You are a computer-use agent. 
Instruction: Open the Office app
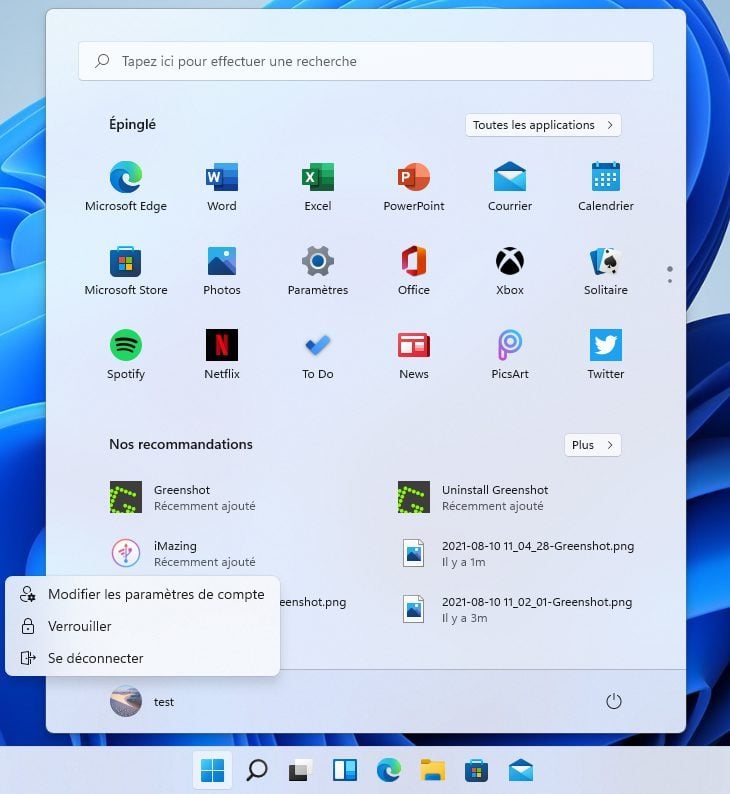414,270
